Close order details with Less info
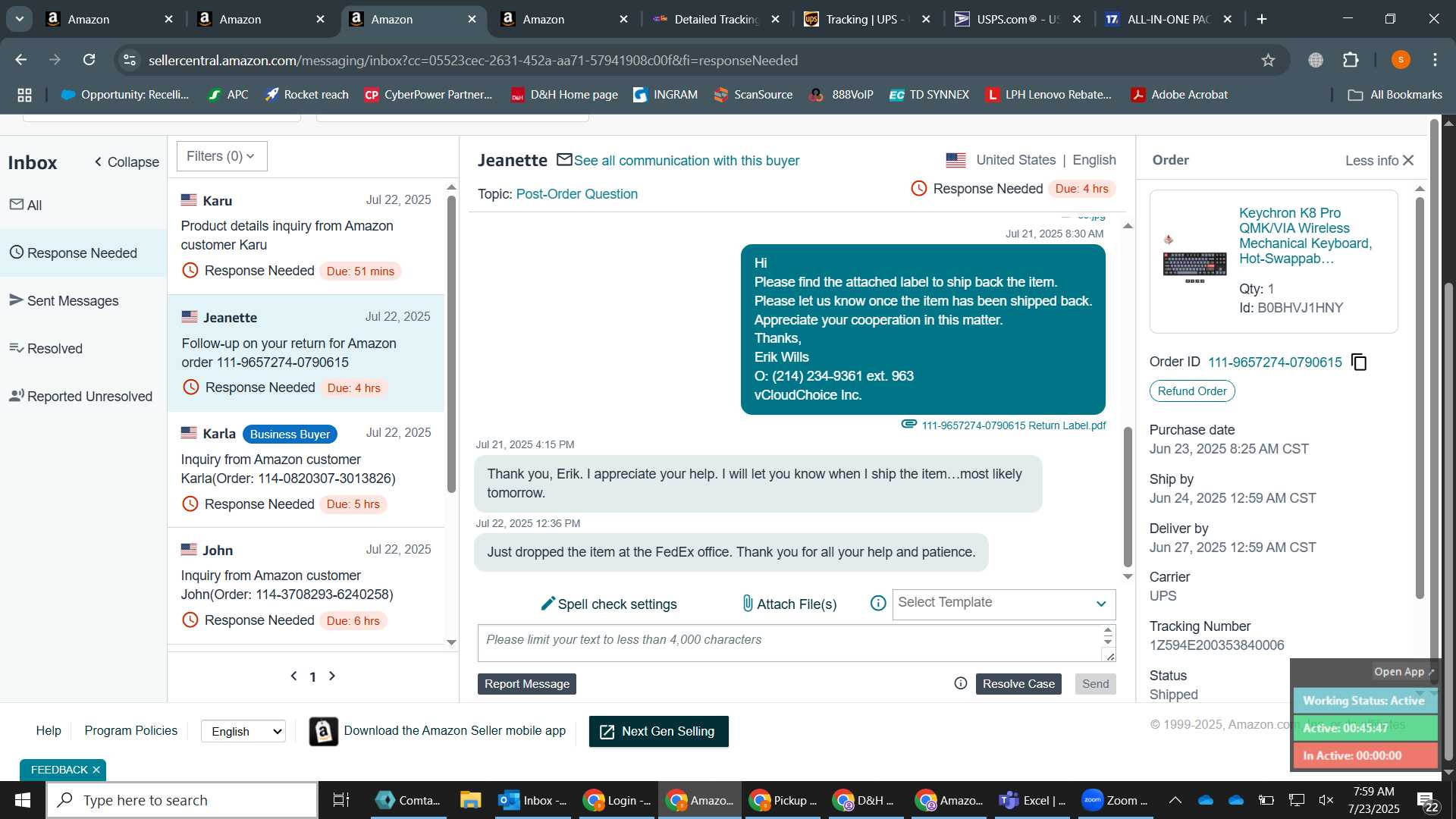1456x819 pixels. click(1379, 161)
